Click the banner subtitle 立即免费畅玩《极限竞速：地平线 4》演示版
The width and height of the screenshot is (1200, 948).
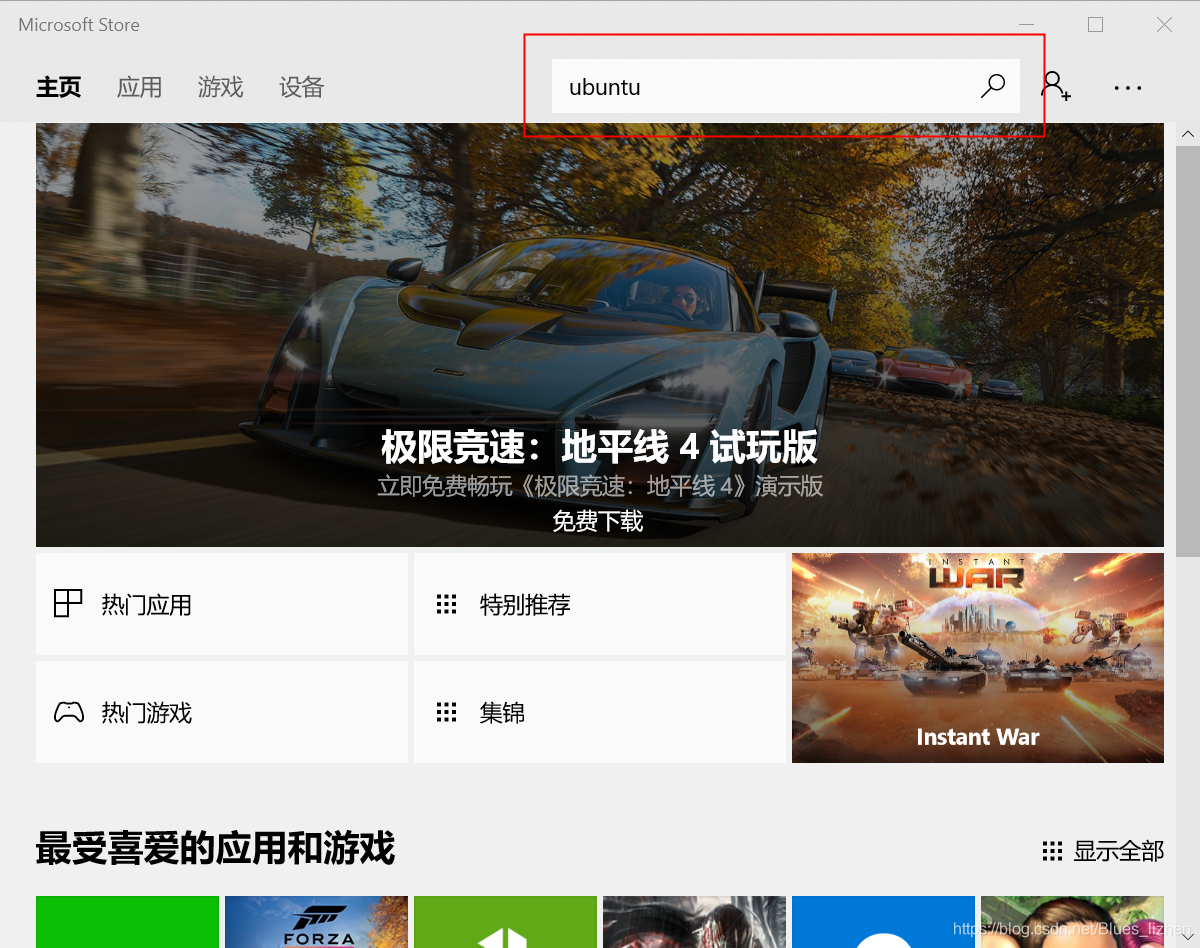coord(600,487)
